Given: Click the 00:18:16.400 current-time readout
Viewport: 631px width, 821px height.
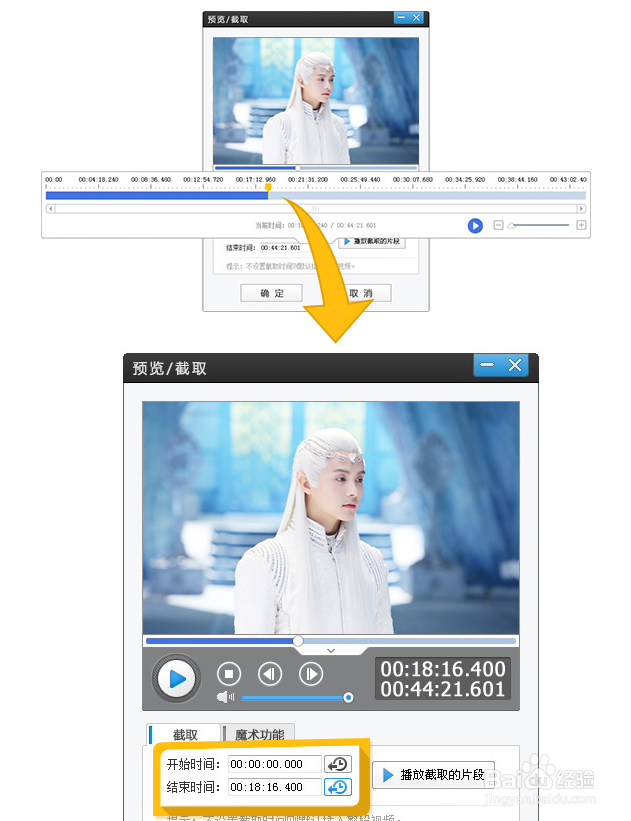Looking at the screenshot, I should (443, 669).
